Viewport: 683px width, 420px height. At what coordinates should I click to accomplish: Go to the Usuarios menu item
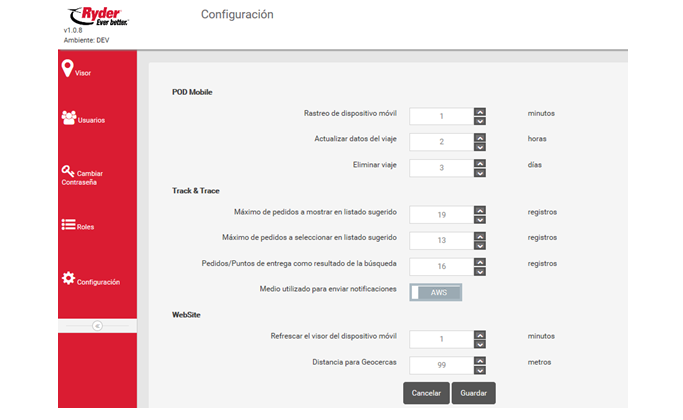(x=91, y=120)
